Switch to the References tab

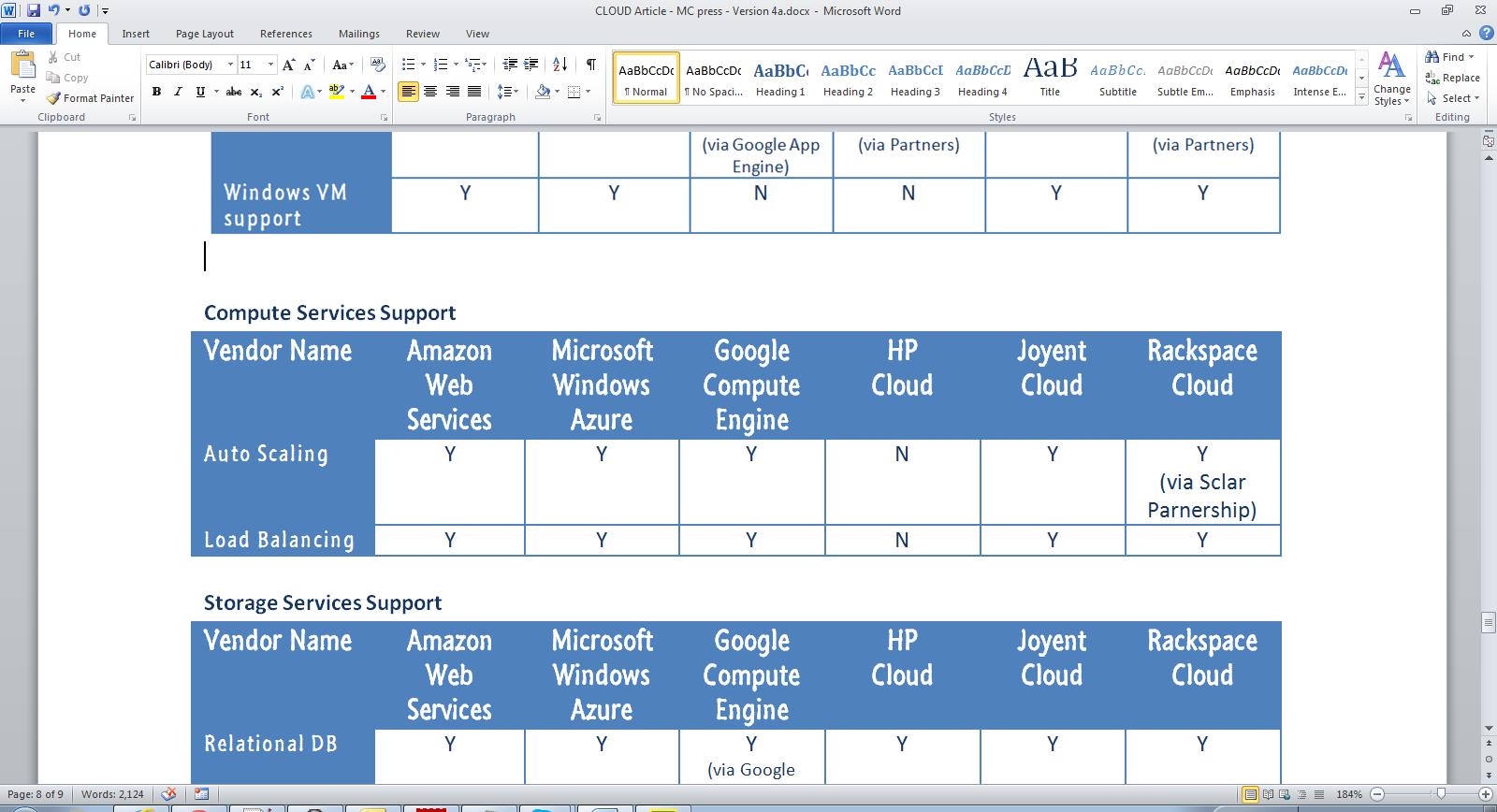coord(286,34)
